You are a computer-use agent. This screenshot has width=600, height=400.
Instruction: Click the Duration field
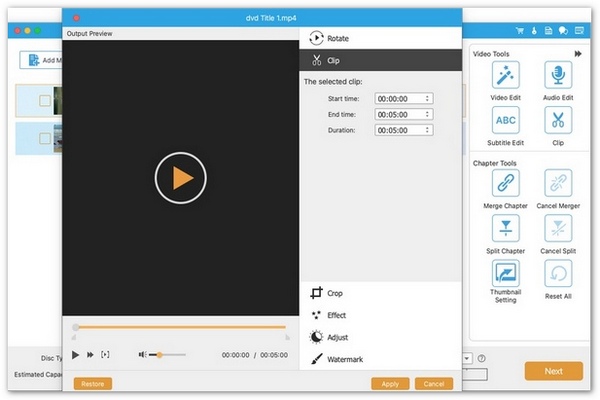click(x=404, y=130)
